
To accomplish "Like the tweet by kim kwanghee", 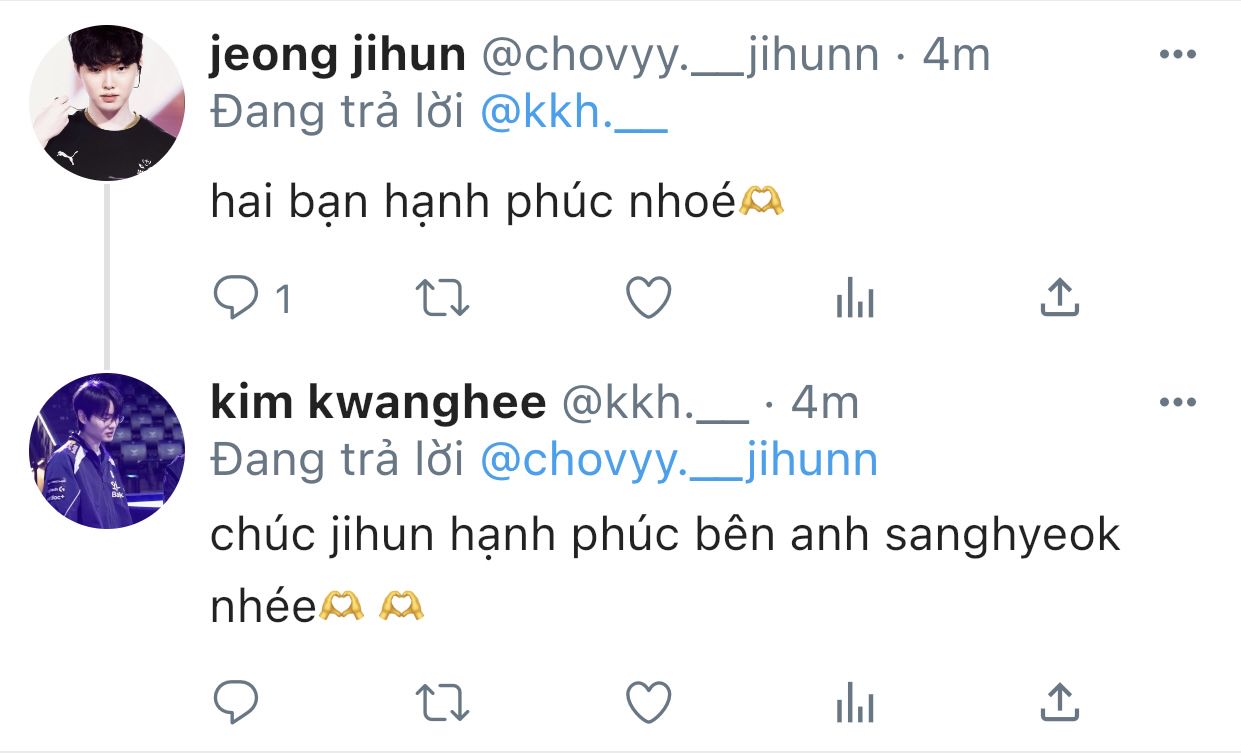I will [648, 701].
